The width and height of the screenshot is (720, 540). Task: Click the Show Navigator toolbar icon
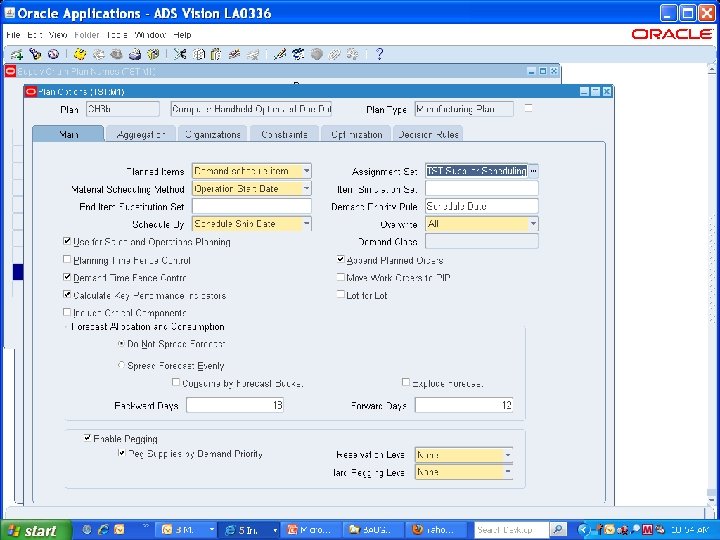[53, 55]
